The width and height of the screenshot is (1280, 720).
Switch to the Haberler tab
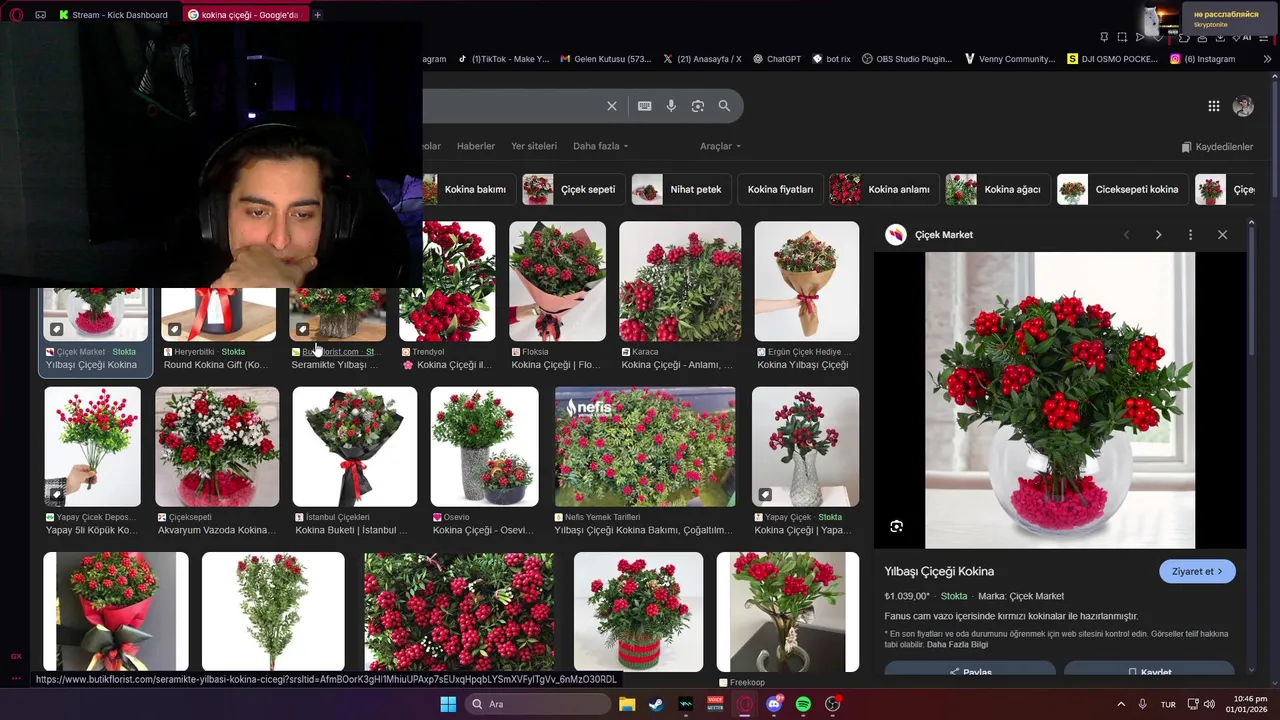click(476, 146)
